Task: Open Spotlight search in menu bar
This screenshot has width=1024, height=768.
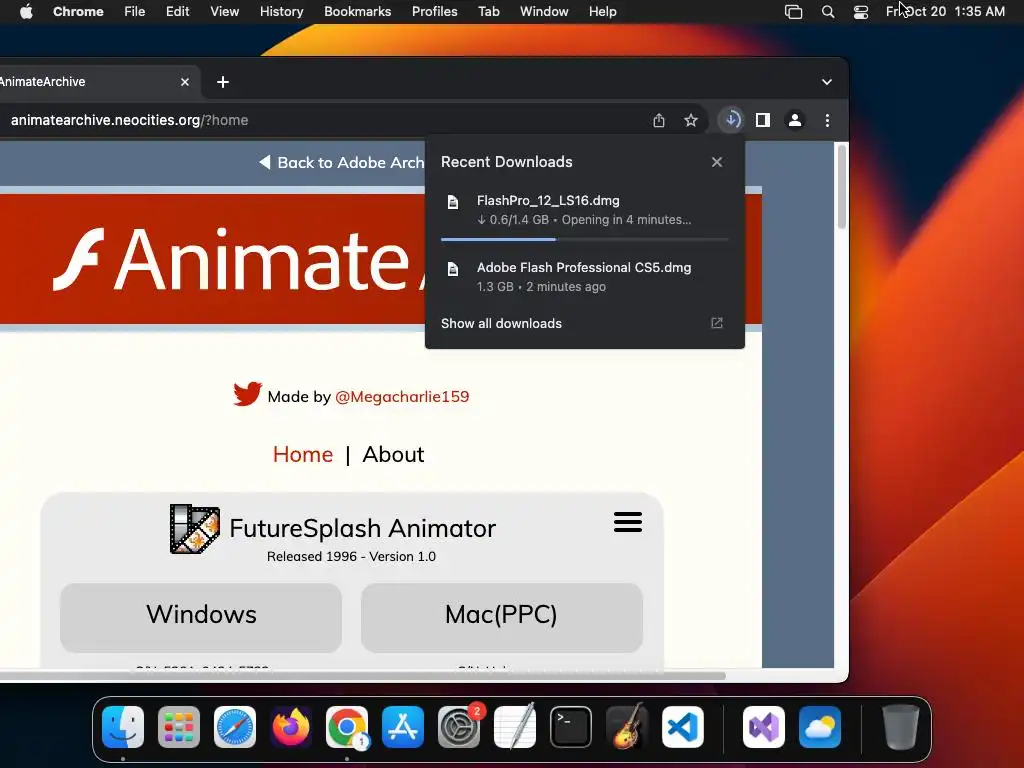Action: point(827,12)
